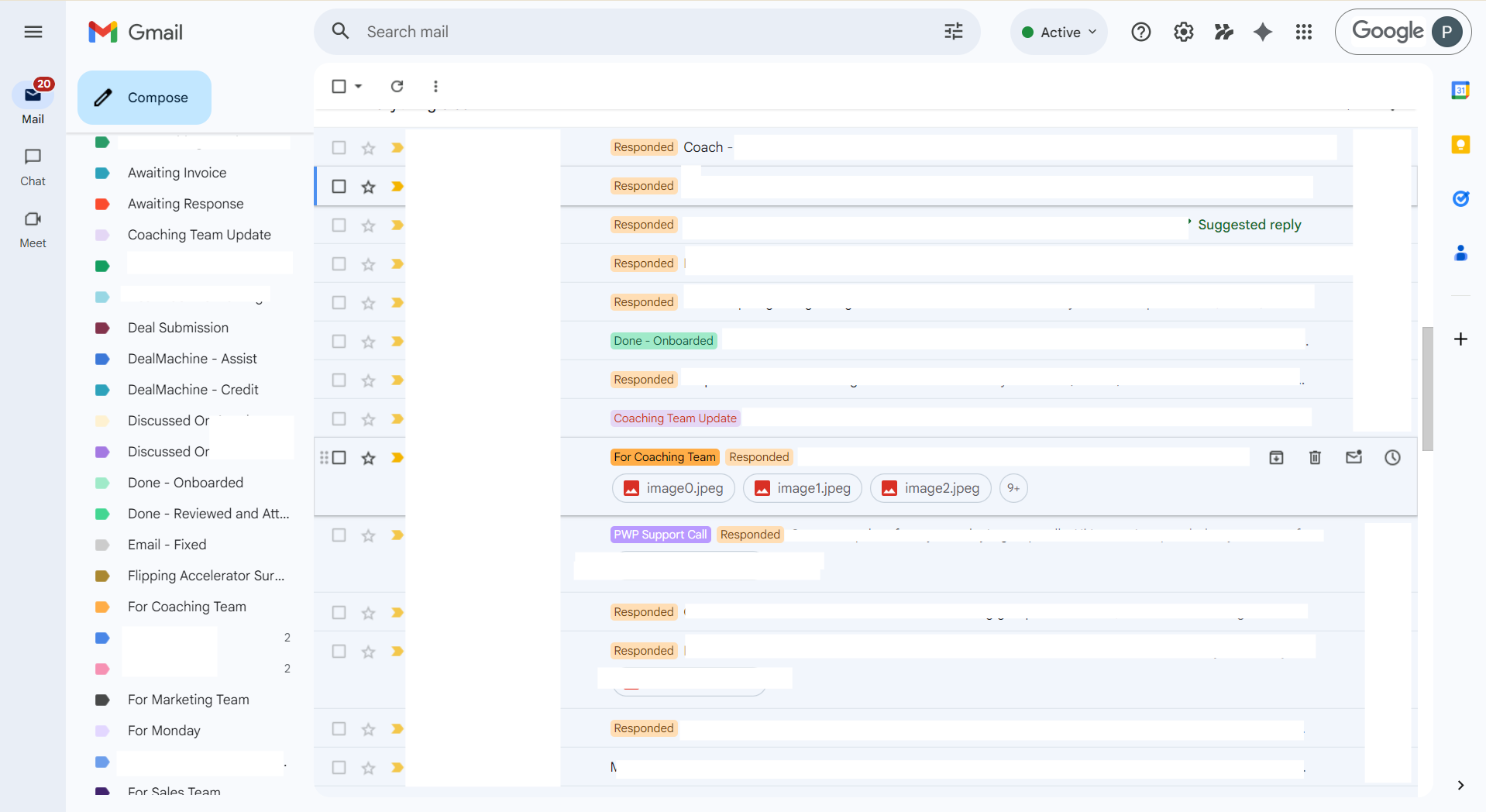
Task: Select the Done - Onboarded email checkbox
Action: 339,342
